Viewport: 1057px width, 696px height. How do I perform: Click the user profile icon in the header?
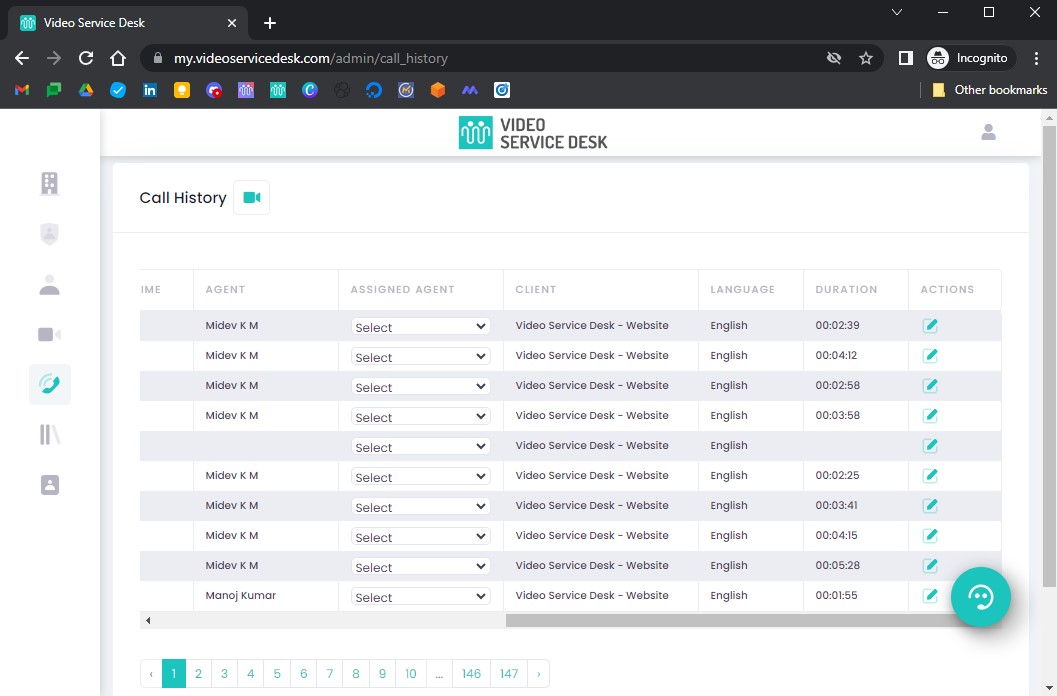coord(988,132)
